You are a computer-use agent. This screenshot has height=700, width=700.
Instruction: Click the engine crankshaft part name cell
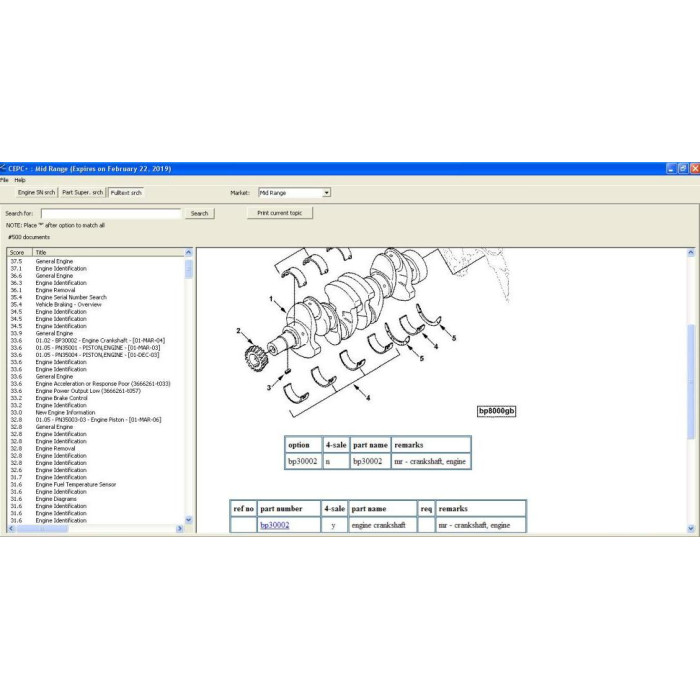[382, 525]
